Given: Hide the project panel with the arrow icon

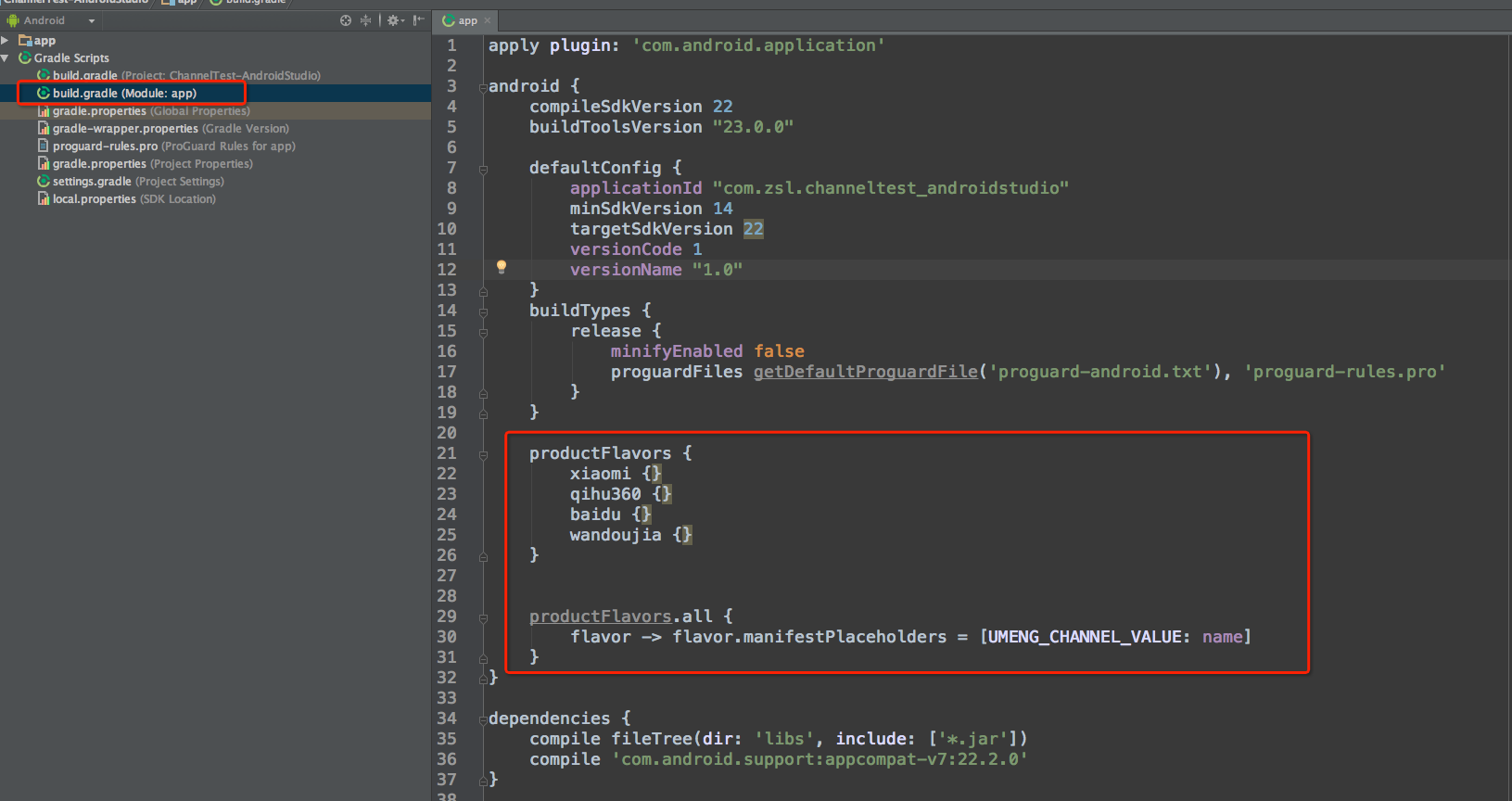Looking at the screenshot, I should (x=418, y=20).
